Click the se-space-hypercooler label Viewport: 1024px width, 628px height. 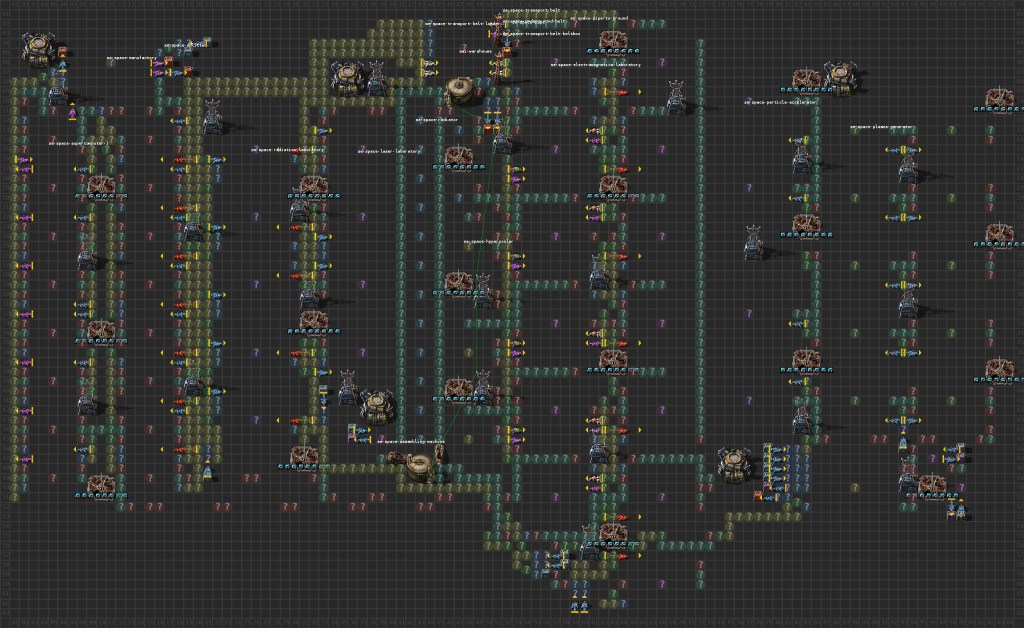coord(488,242)
